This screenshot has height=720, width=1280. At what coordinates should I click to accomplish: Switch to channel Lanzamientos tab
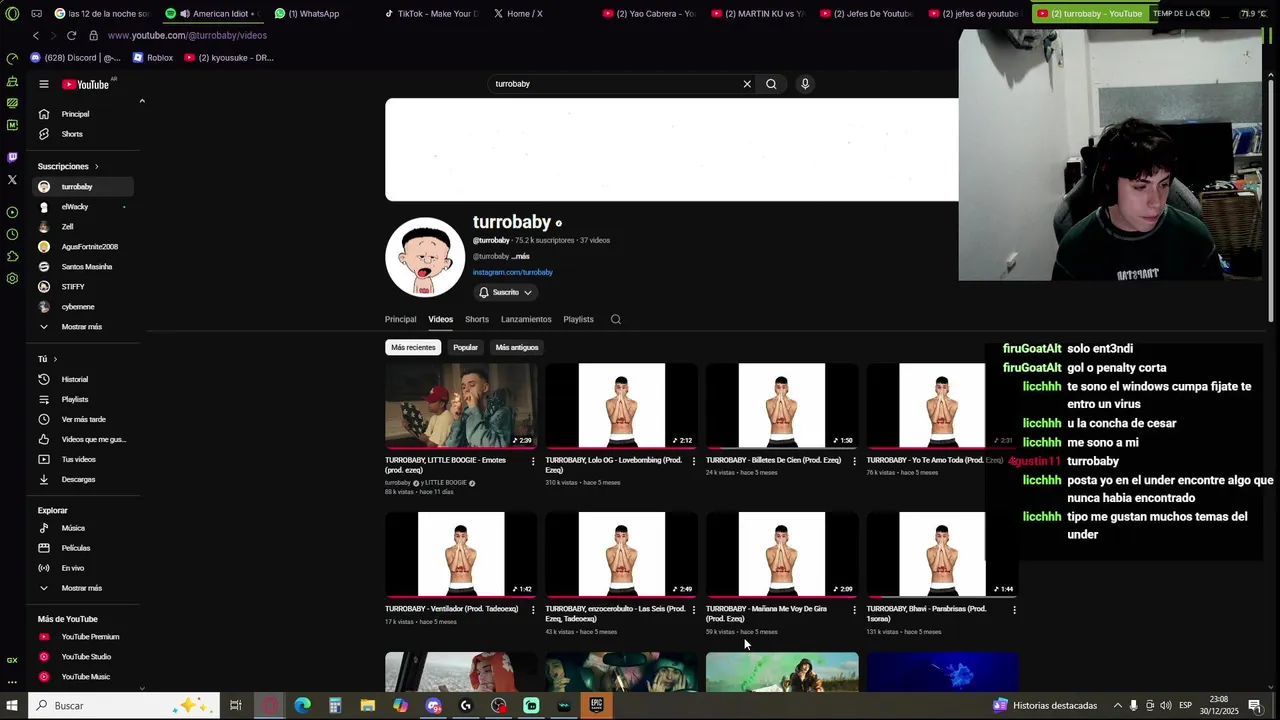(x=526, y=319)
